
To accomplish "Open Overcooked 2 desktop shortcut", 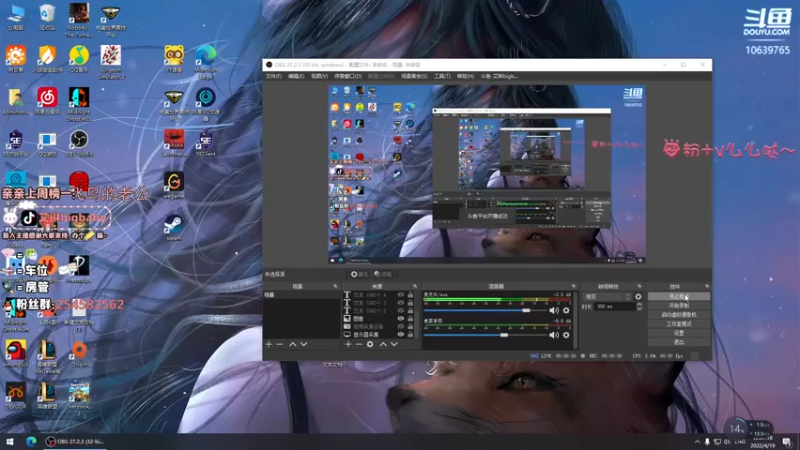I will [x=79, y=398].
